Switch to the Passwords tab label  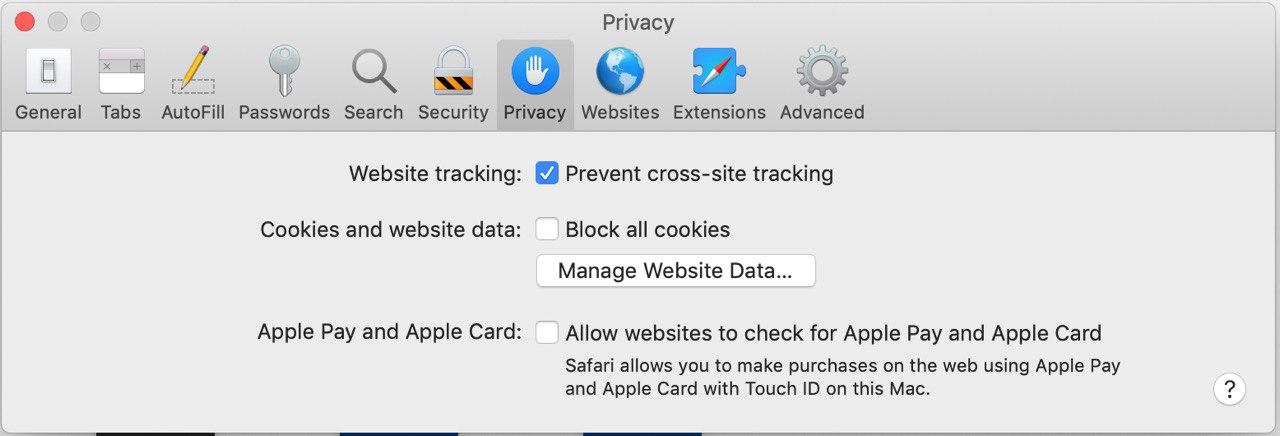click(x=284, y=112)
